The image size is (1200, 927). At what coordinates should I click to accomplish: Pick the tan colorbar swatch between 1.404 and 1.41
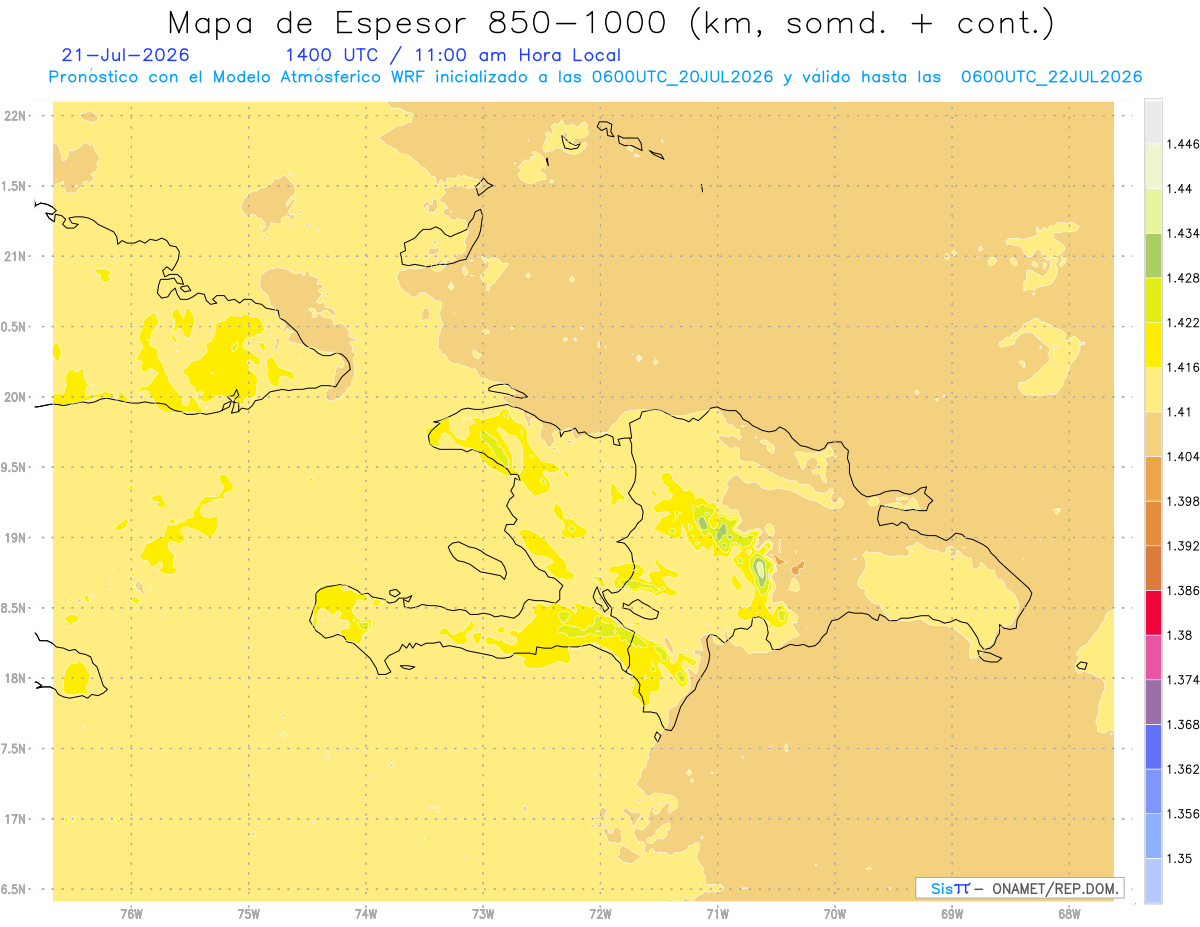1153,434
